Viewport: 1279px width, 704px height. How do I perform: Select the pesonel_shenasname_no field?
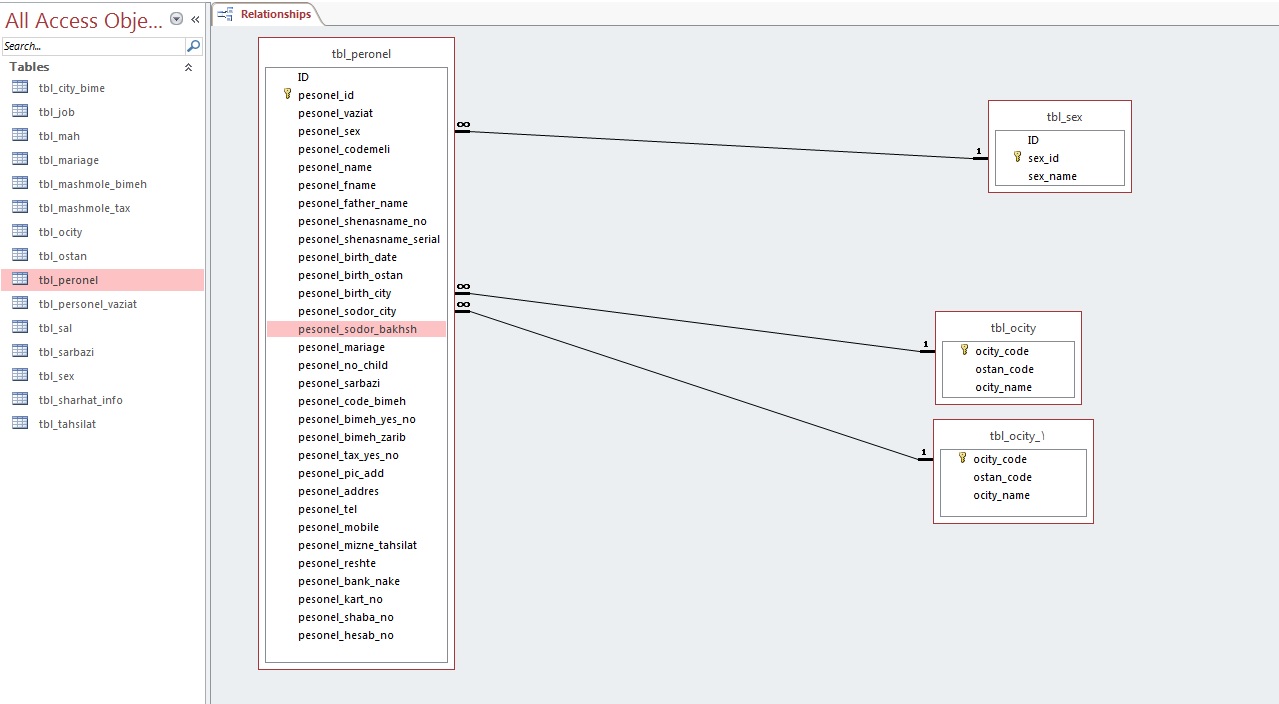tap(356, 221)
